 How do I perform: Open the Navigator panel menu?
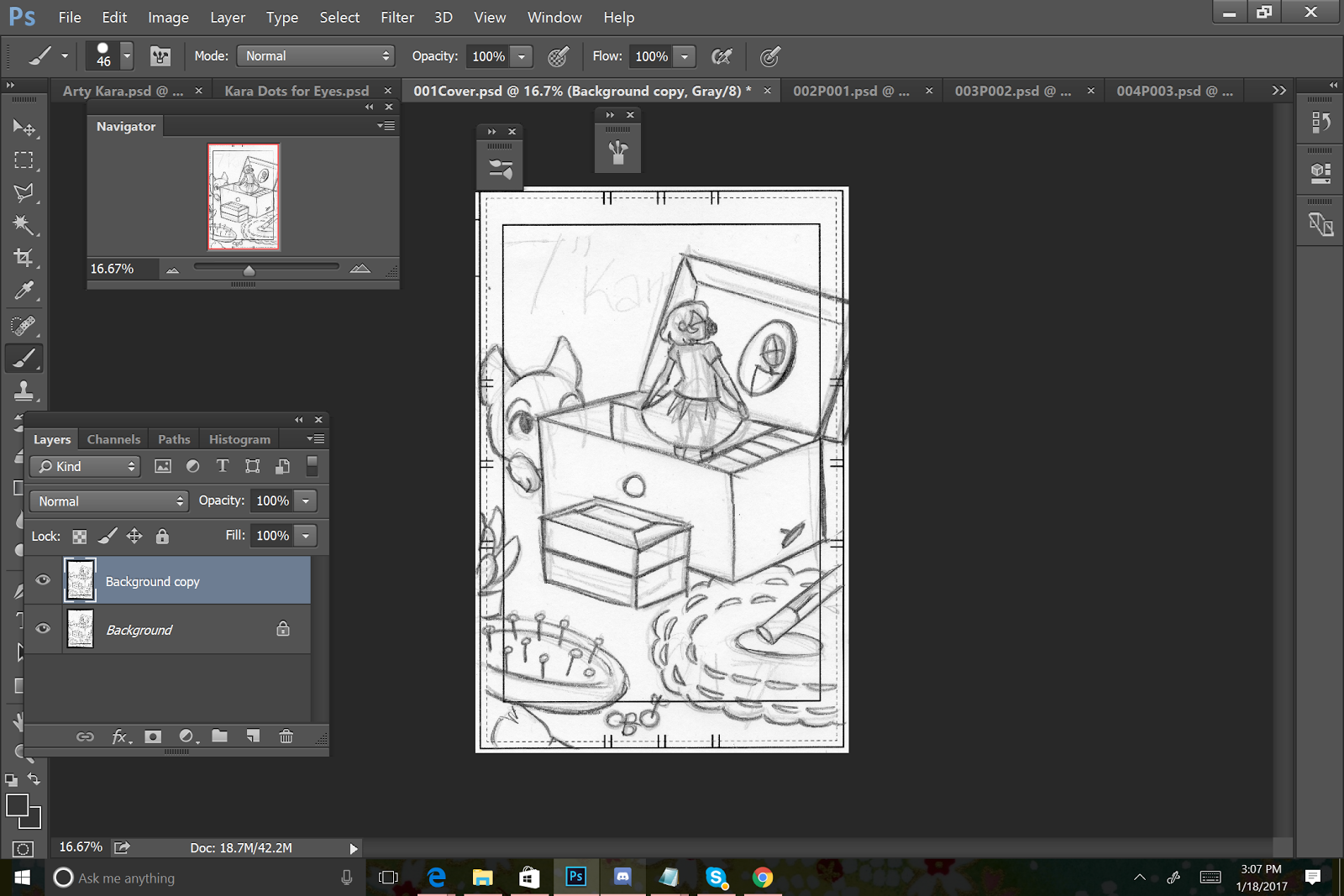pos(386,126)
